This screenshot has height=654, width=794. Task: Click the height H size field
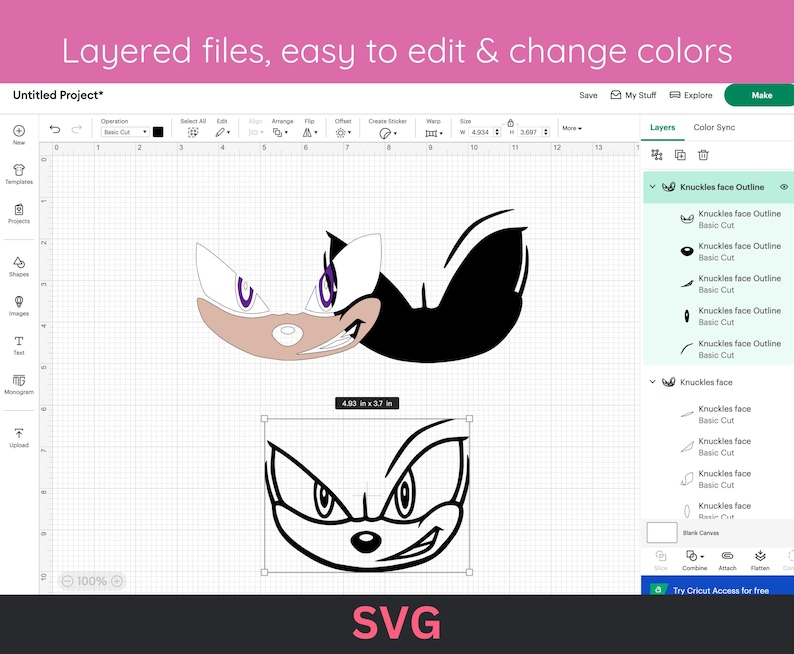529,132
